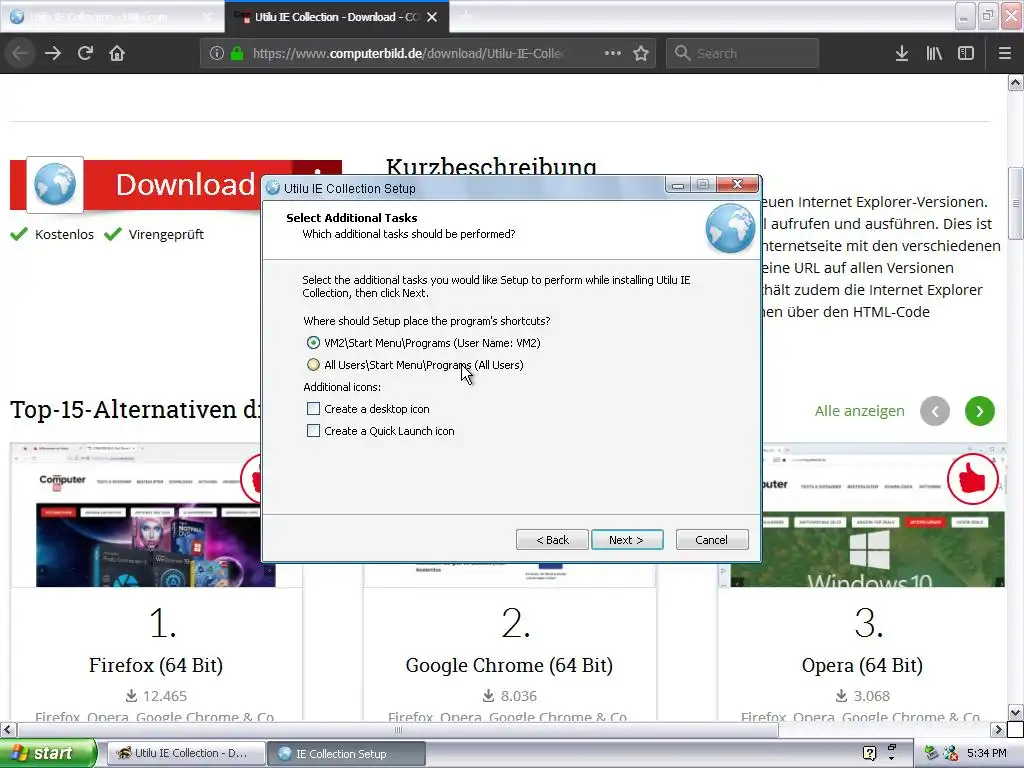Open the Firefox hamburger menu
Image resolution: width=1024 pixels, height=768 pixels.
point(1005,53)
